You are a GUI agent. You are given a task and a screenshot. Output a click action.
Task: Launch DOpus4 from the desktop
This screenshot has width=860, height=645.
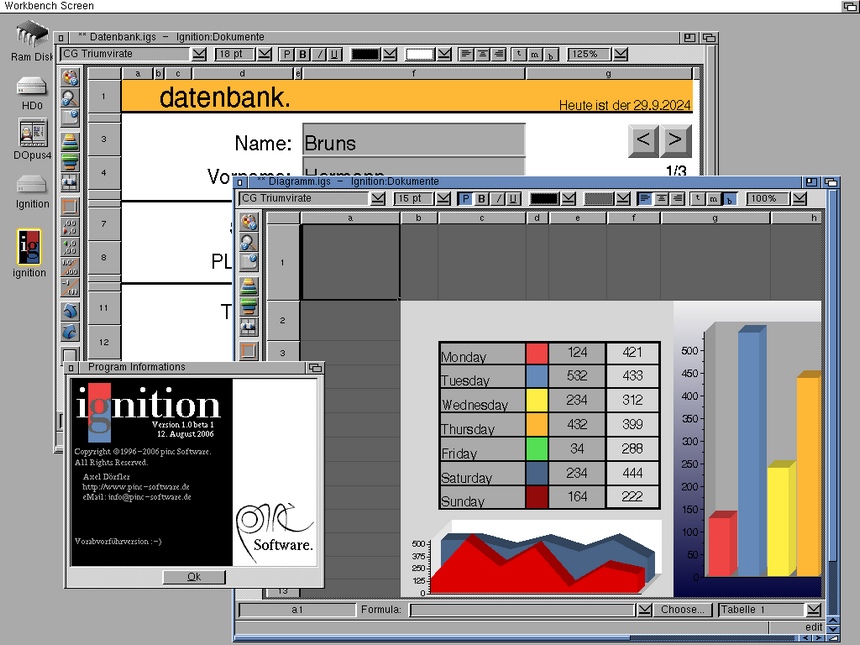pyautogui.click(x=32, y=140)
